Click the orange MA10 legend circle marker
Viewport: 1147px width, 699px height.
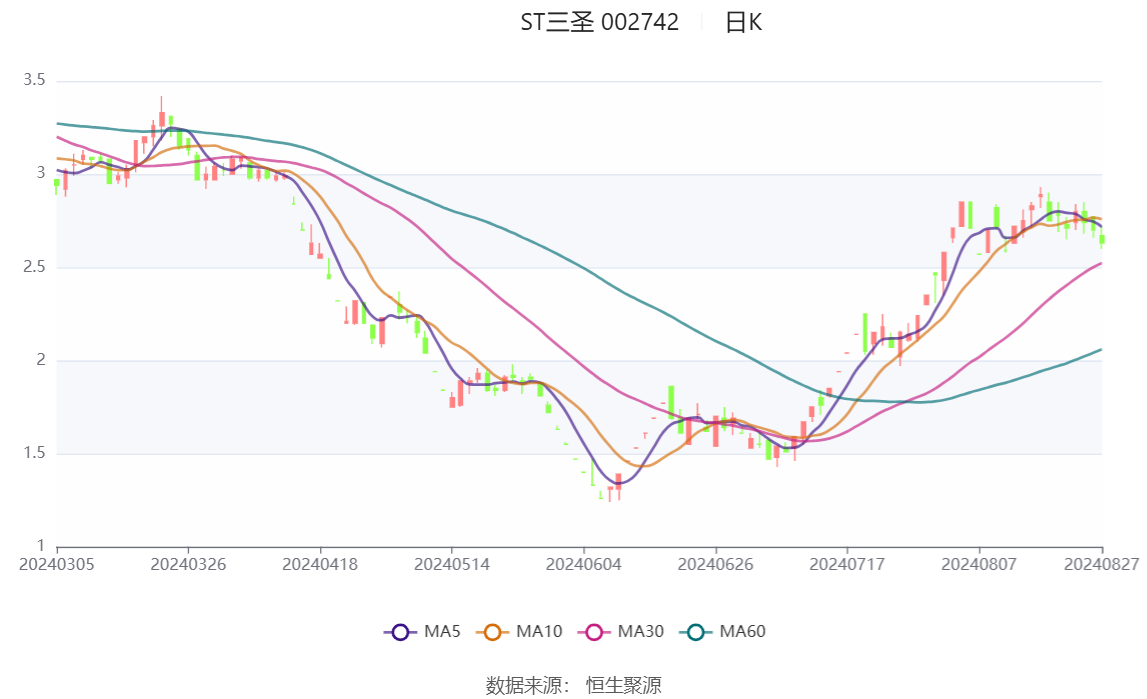click(492, 632)
